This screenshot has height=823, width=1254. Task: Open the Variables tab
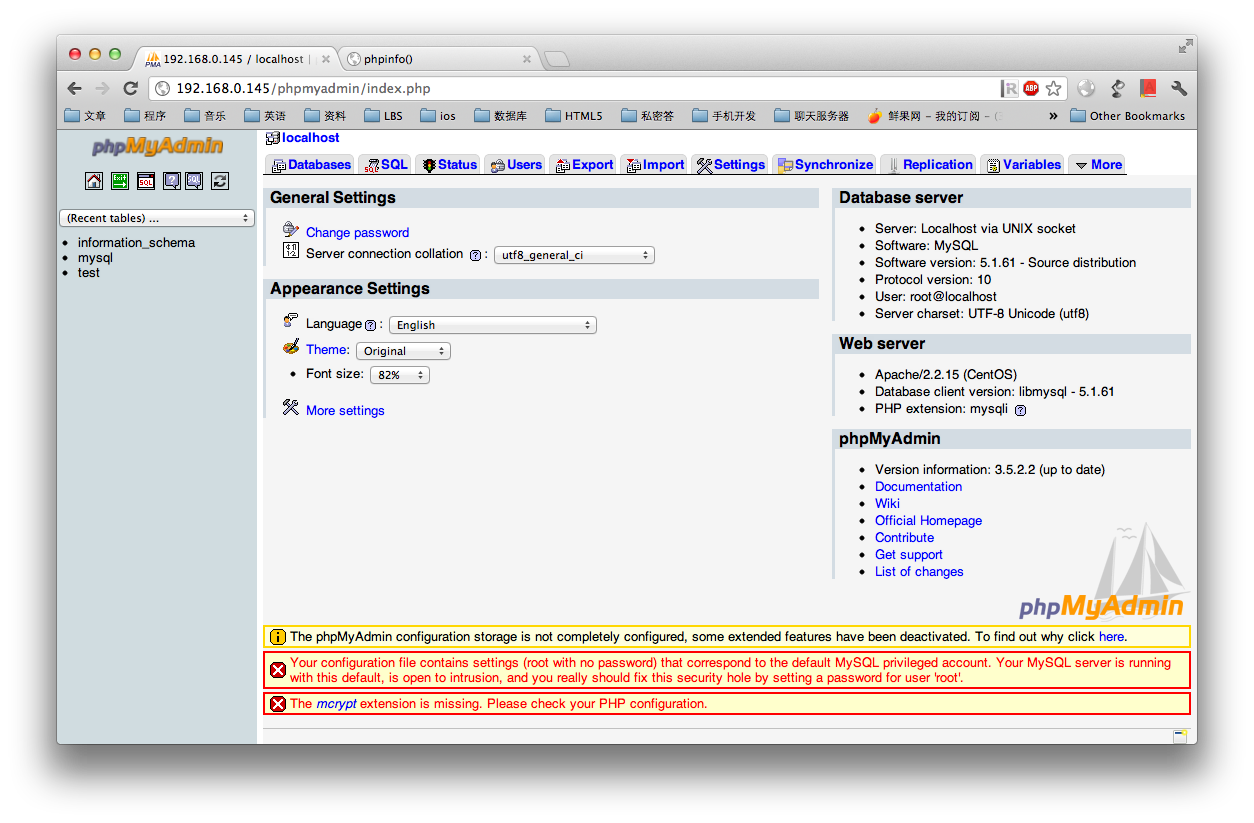pos(1022,165)
